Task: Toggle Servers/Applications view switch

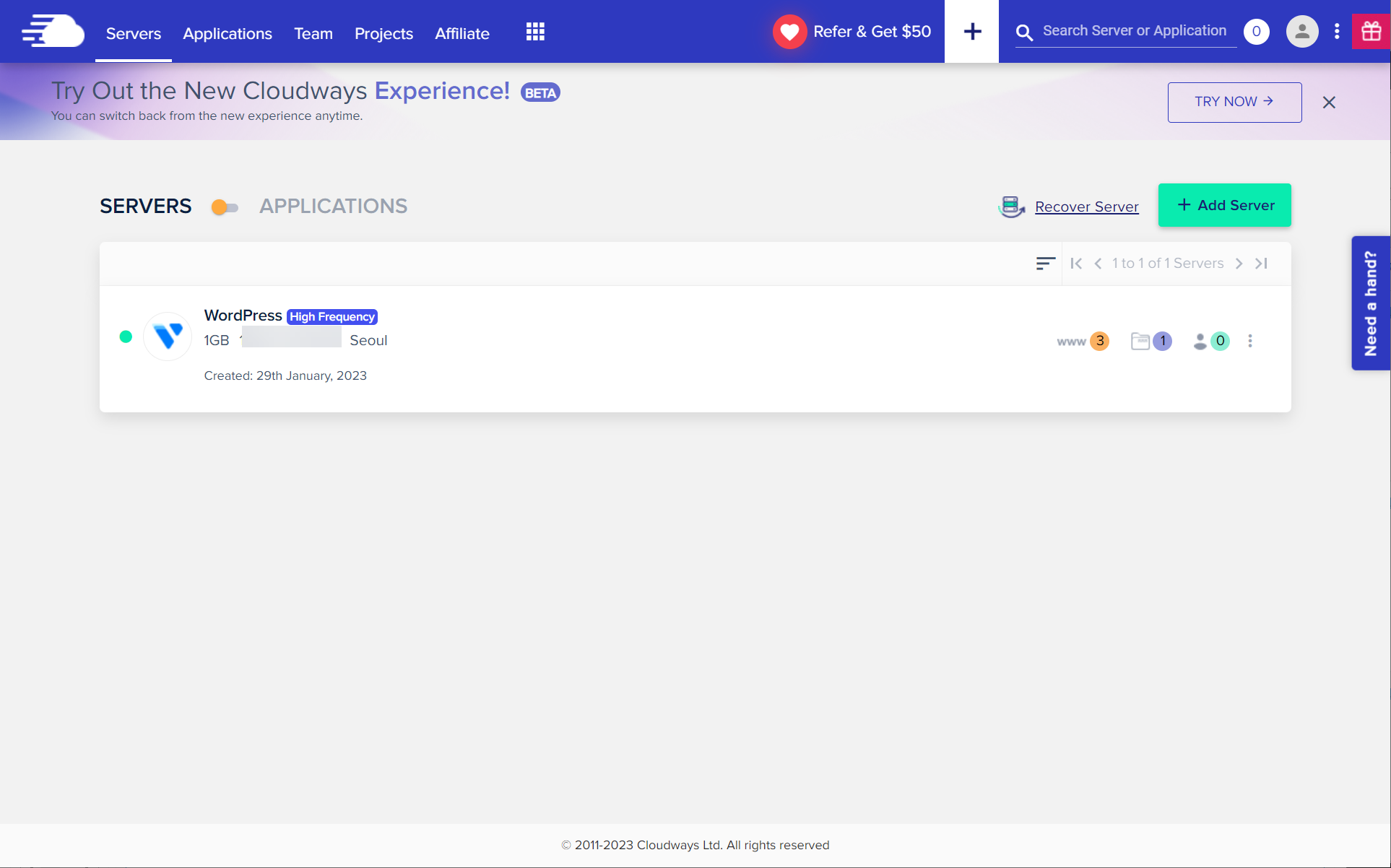Action: point(225,207)
